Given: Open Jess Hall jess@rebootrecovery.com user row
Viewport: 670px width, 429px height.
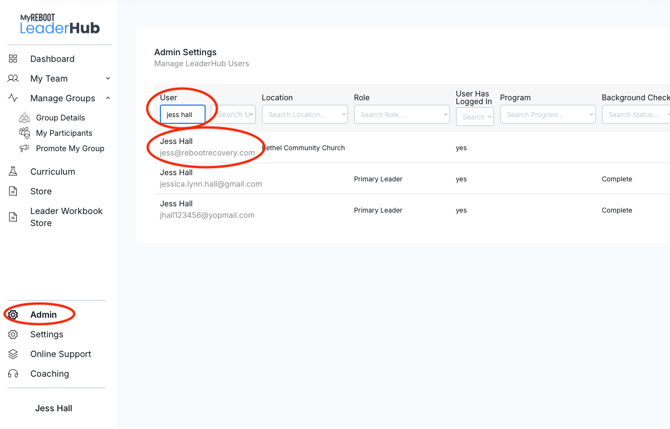Looking at the screenshot, I should tap(412, 147).
